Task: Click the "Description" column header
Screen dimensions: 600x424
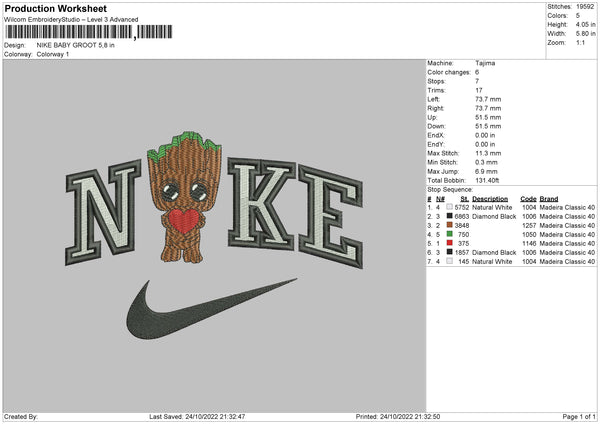Action: point(490,199)
